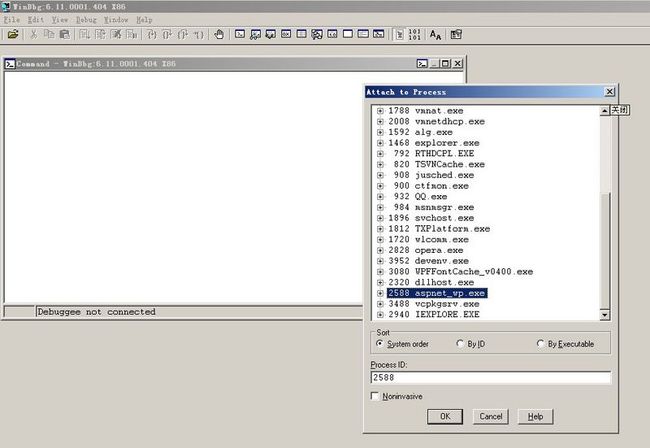Open the View menu
This screenshot has width=650, height=448.
click(x=60, y=19)
